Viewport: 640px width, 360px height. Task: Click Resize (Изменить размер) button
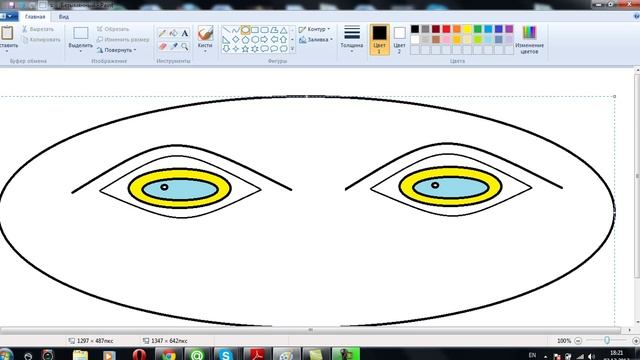point(123,40)
